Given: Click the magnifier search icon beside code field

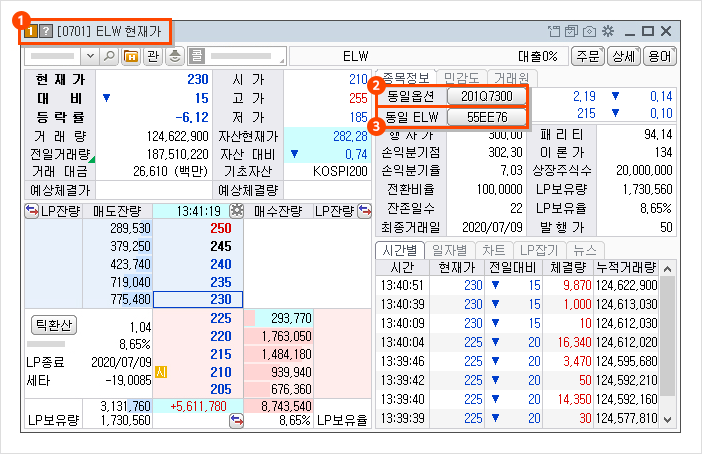Looking at the screenshot, I should 109,56.
